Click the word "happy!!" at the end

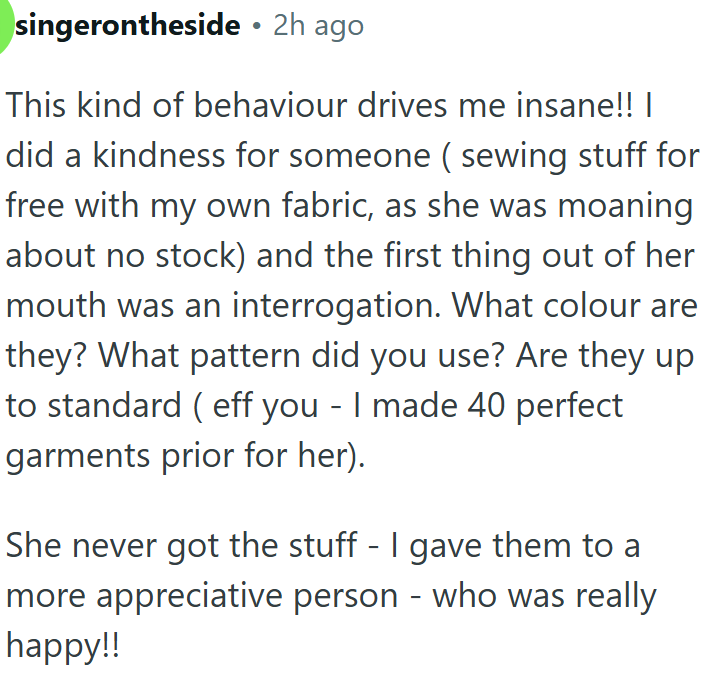coord(62,645)
